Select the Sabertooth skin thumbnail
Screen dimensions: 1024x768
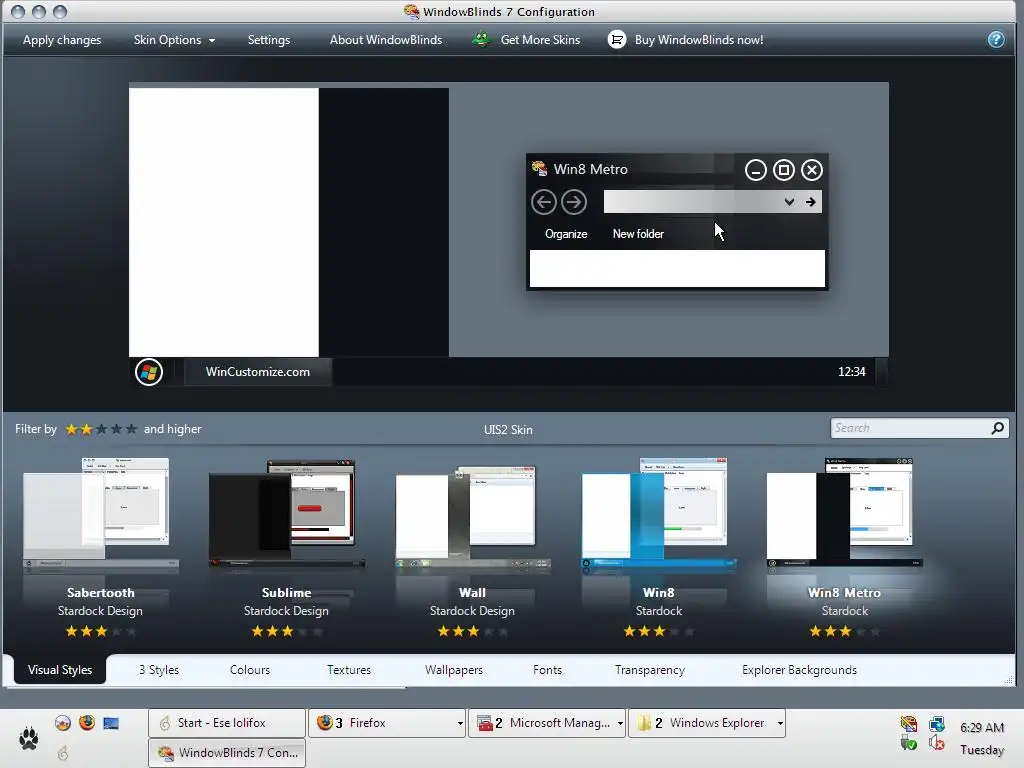pos(100,516)
